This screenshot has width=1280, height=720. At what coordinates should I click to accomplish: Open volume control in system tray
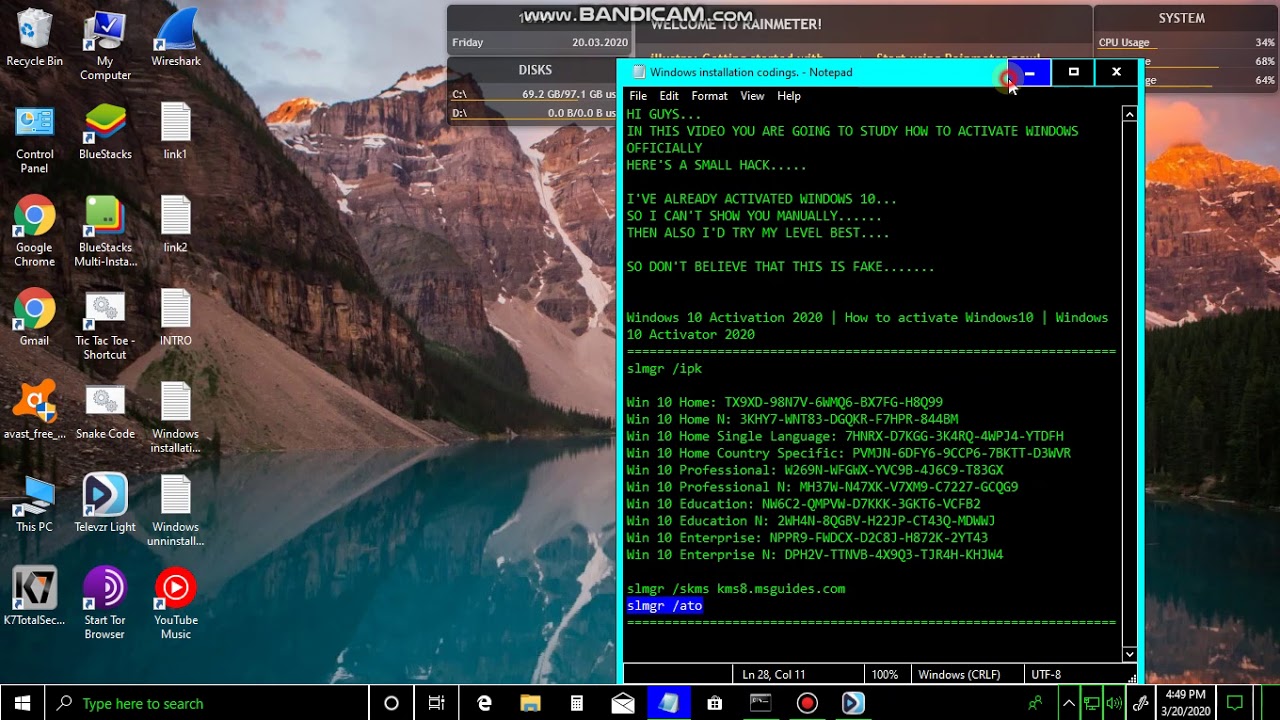[1115, 703]
